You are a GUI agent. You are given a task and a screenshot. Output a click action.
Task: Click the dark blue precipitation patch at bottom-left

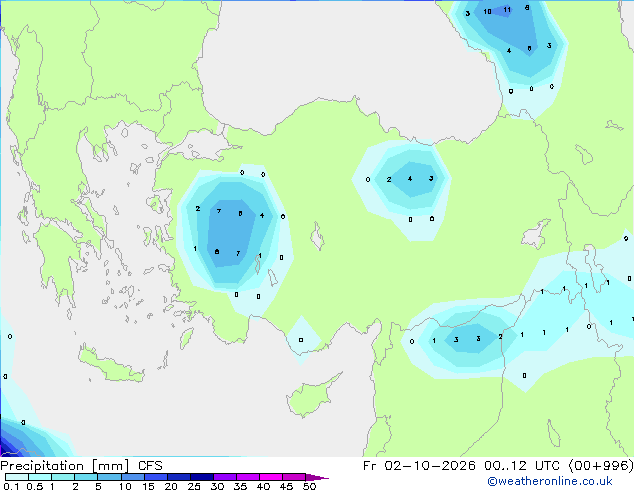tap(10, 441)
